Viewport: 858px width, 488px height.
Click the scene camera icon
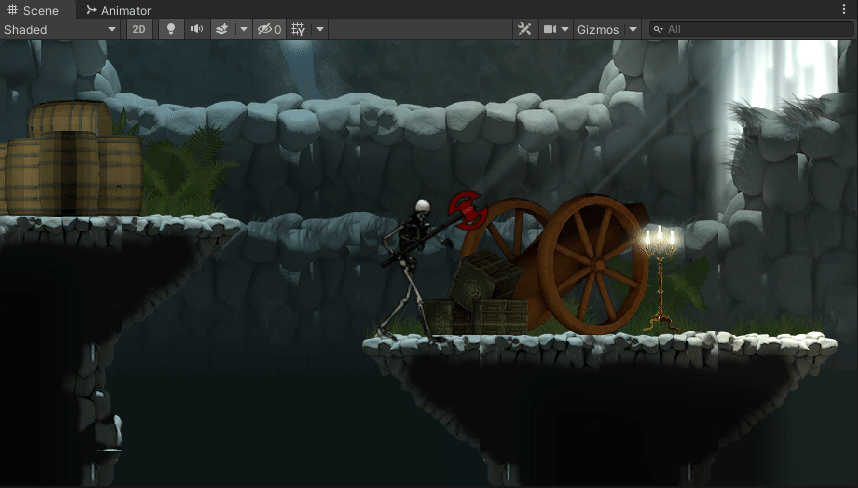click(x=549, y=30)
